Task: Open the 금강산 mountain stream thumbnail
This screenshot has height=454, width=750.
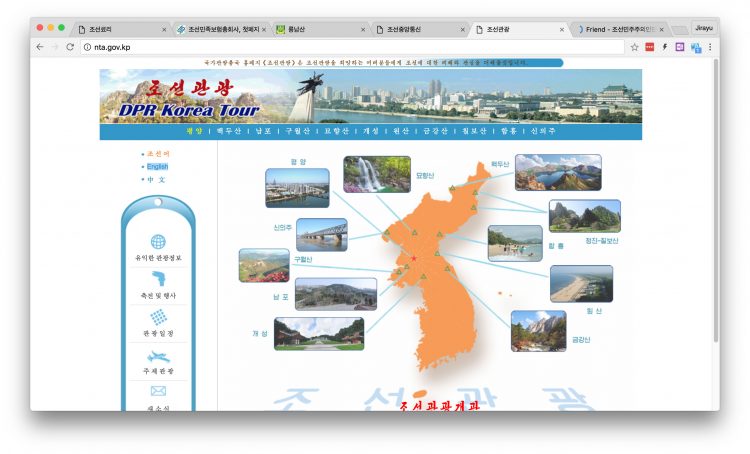Action: click(x=539, y=331)
